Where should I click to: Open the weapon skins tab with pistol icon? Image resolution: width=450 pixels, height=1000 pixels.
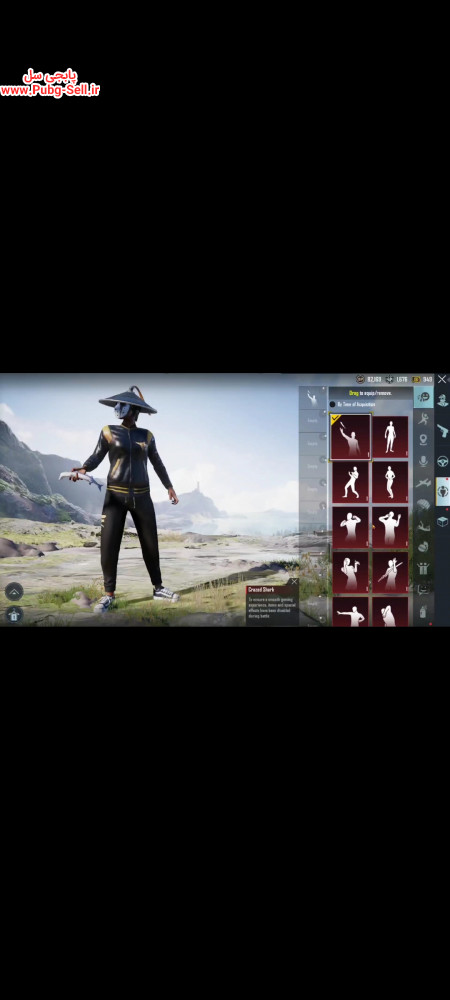[x=442, y=430]
